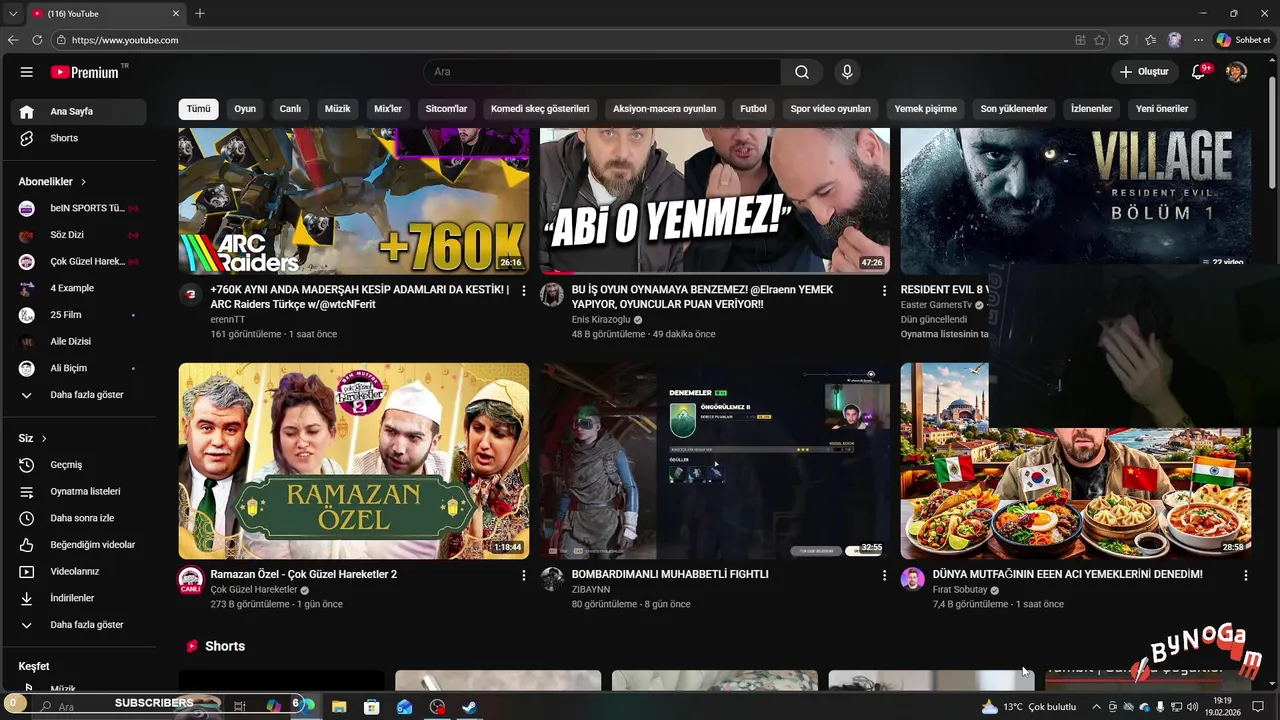Screen dimensions: 1280x720
Task: Open a new browser tab
Action: coord(200,13)
